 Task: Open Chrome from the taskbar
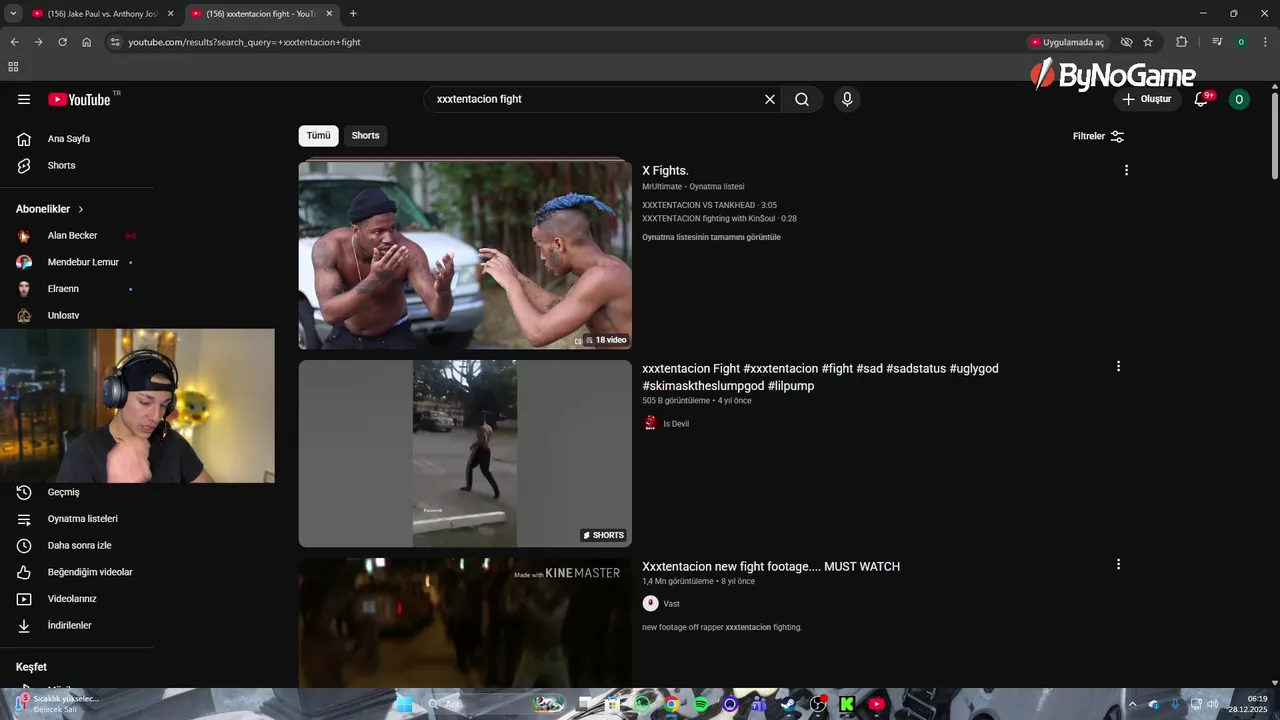672,704
